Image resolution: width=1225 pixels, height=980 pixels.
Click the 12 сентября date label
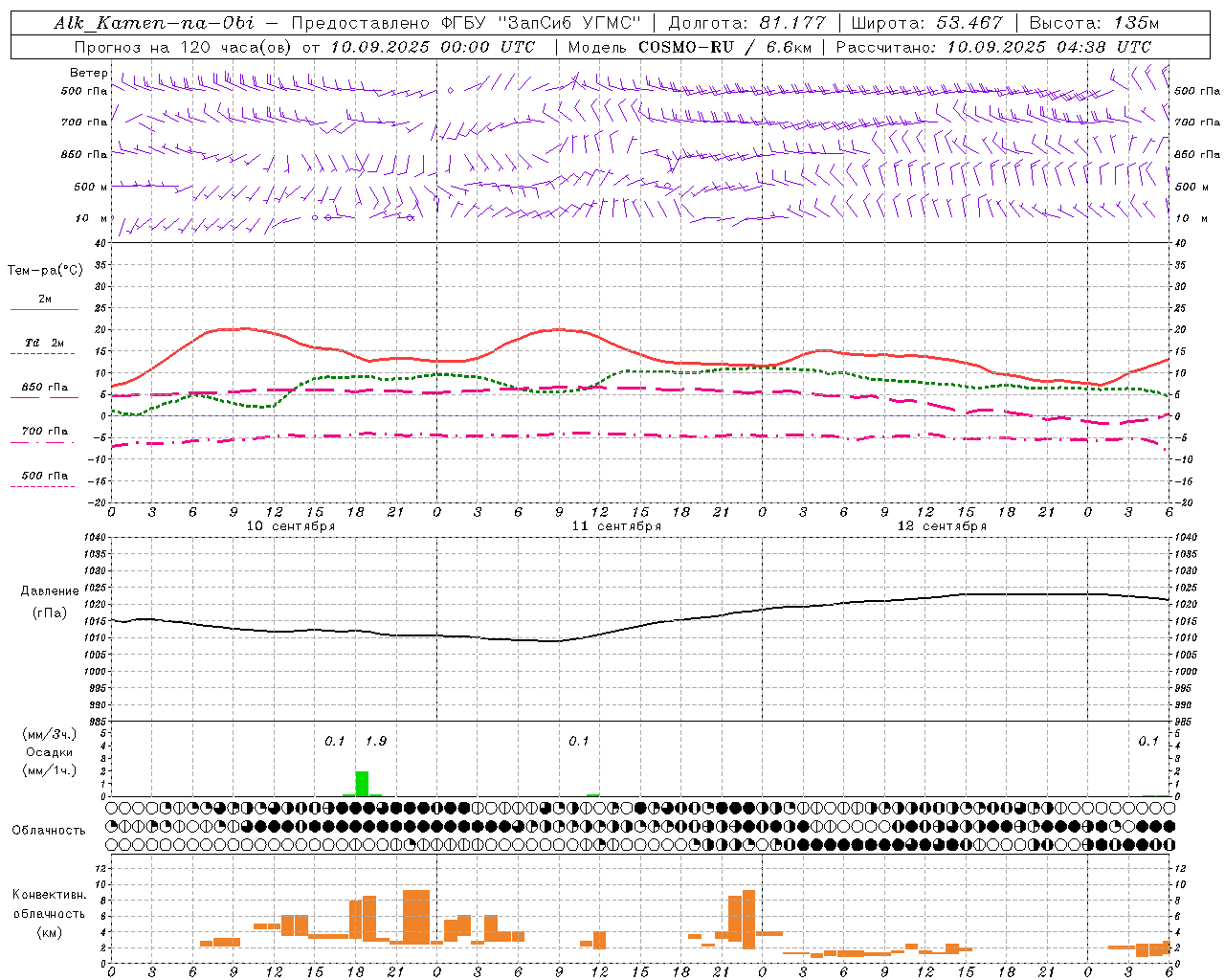(942, 526)
